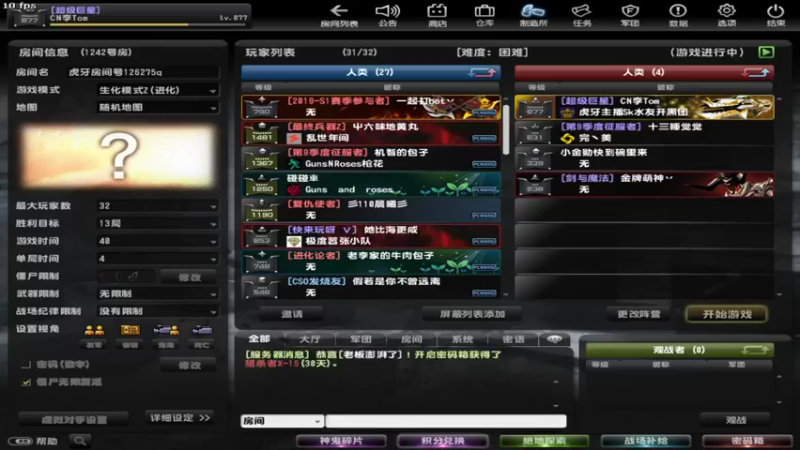Click the 帮助 help controller icon

pos(20,441)
